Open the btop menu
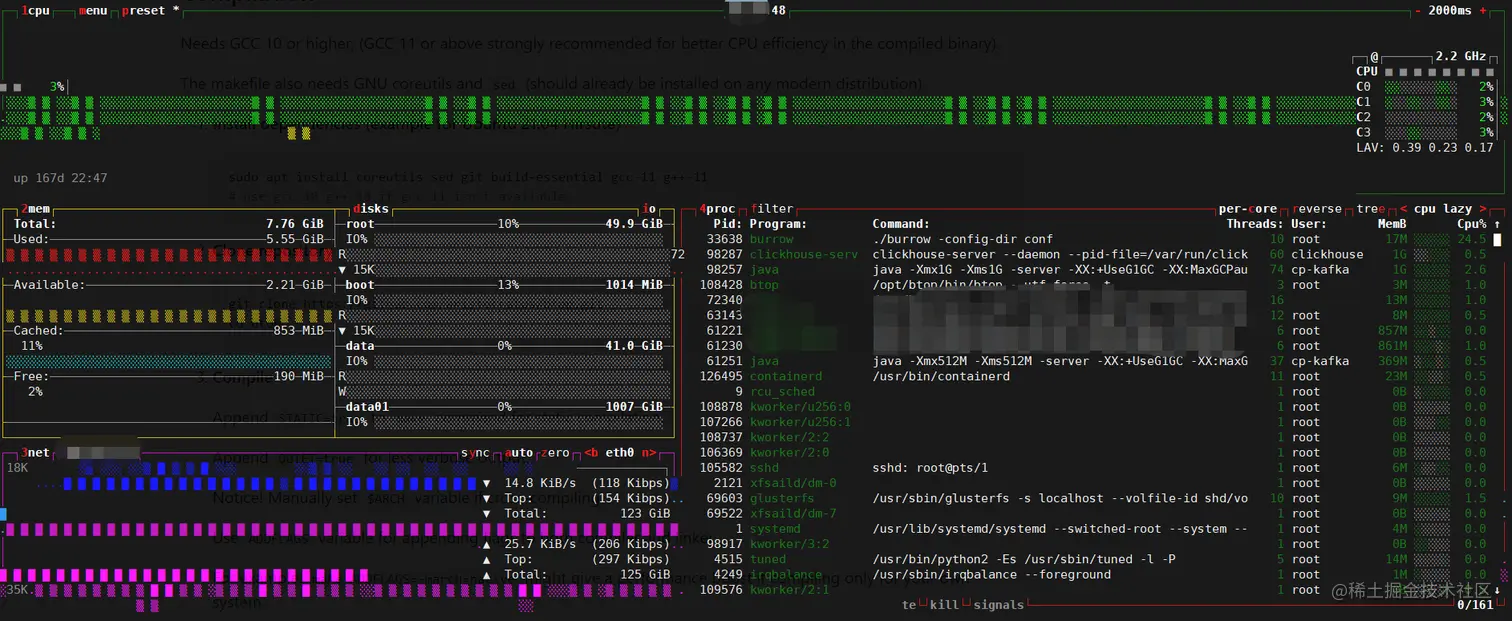 [92, 10]
